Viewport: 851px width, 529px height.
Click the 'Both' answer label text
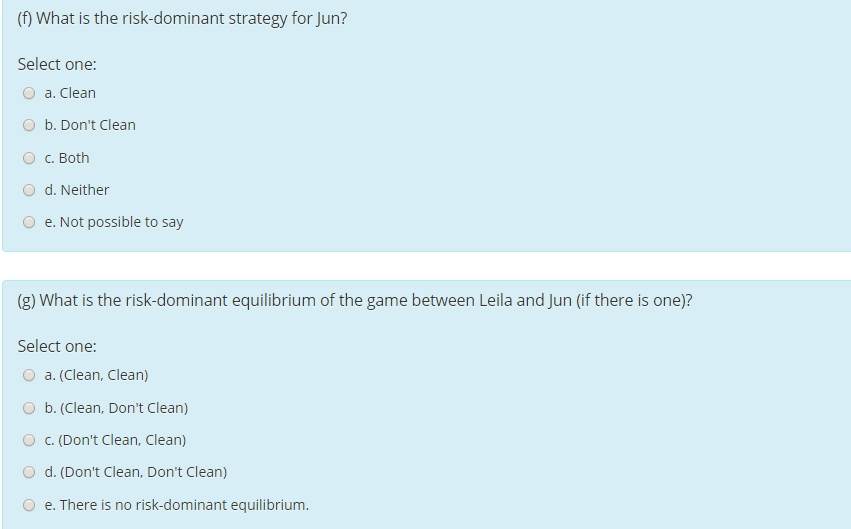point(74,158)
